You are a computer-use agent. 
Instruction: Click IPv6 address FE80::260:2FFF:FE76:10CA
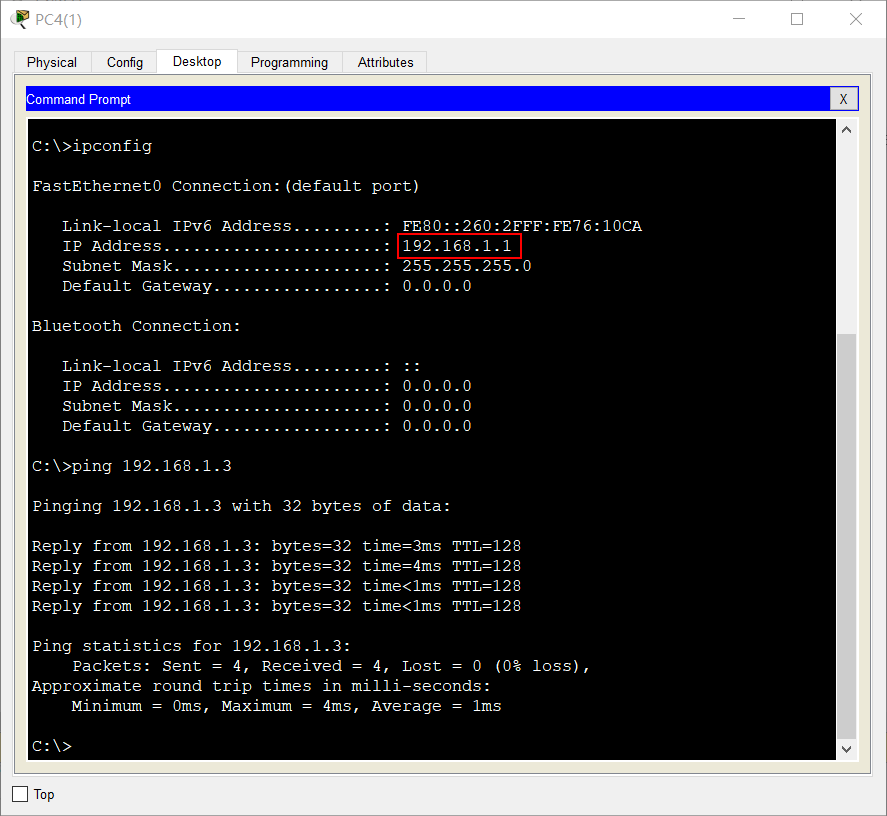click(x=522, y=226)
